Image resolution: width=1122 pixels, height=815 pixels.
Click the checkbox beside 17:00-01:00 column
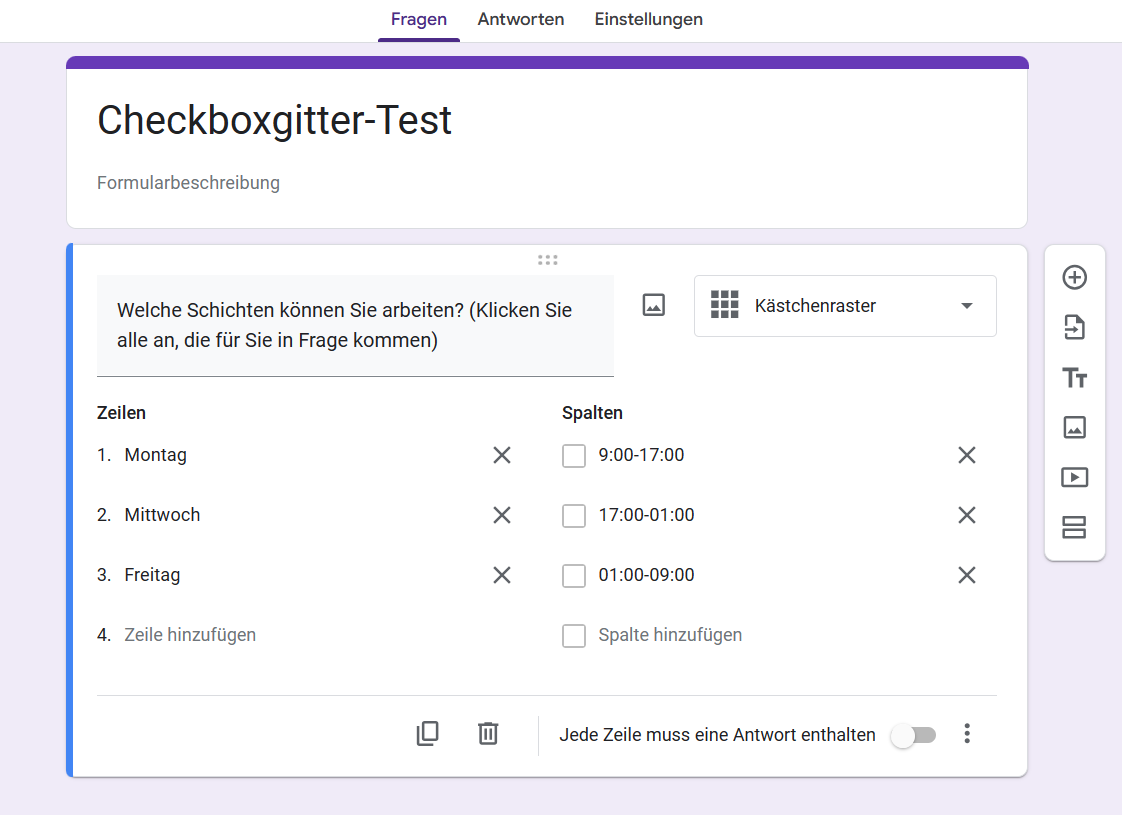[574, 516]
